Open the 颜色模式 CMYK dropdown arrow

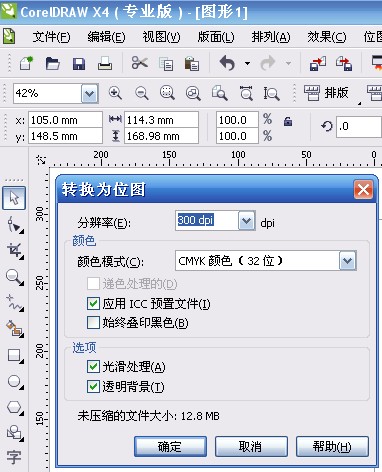click(x=348, y=261)
